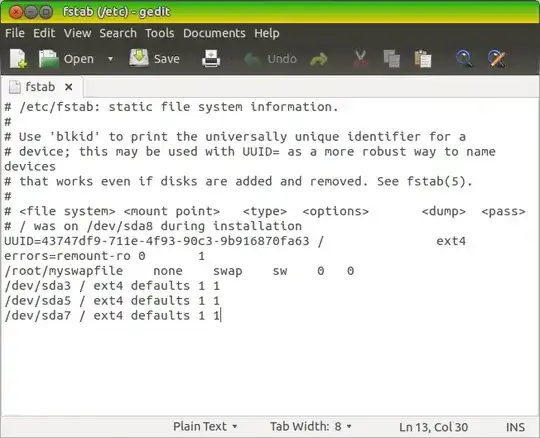Viewport: 540px width, 438px height.
Task: Open Find with the magnifier icon
Action: pyautogui.click(x=464, y=59)
